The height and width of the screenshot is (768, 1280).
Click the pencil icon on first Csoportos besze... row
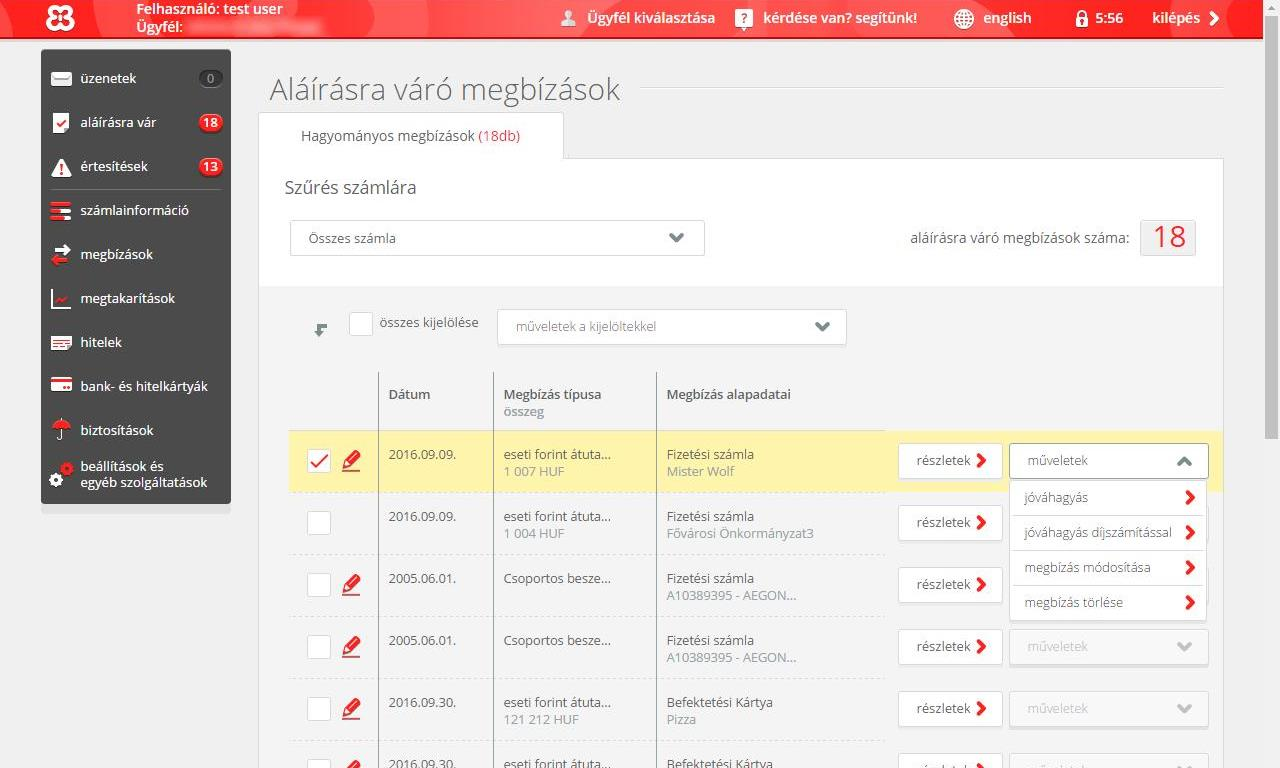351,585
